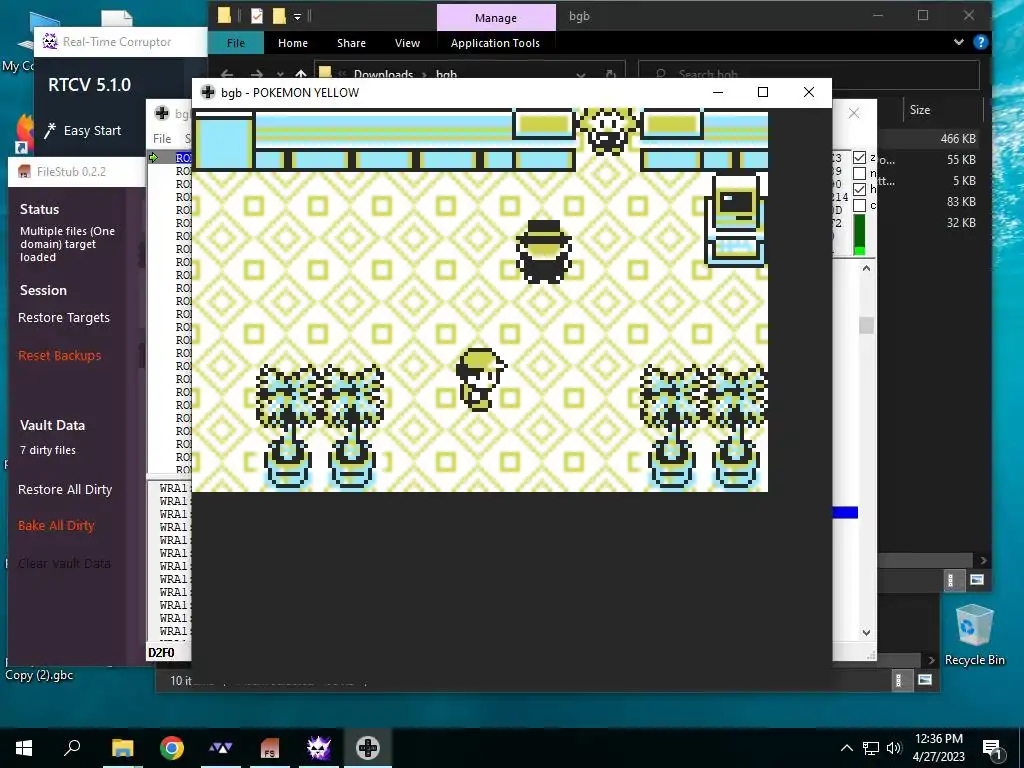
Task: Click the debugger vertical scrollbar thumb
Action: [866, 325]
